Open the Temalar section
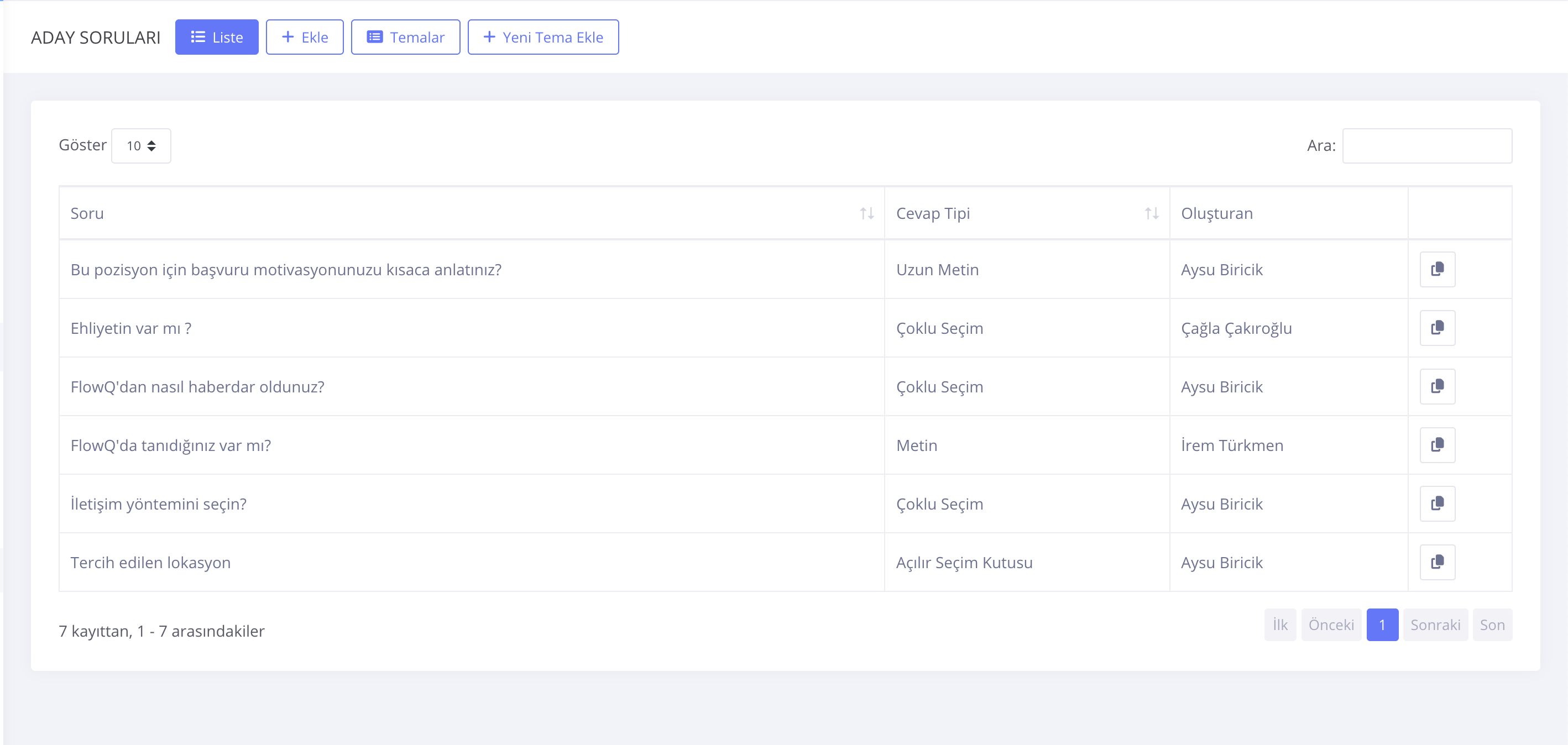Image resolution: width=1568 pixels, height=745 pixels. point(405,38)
